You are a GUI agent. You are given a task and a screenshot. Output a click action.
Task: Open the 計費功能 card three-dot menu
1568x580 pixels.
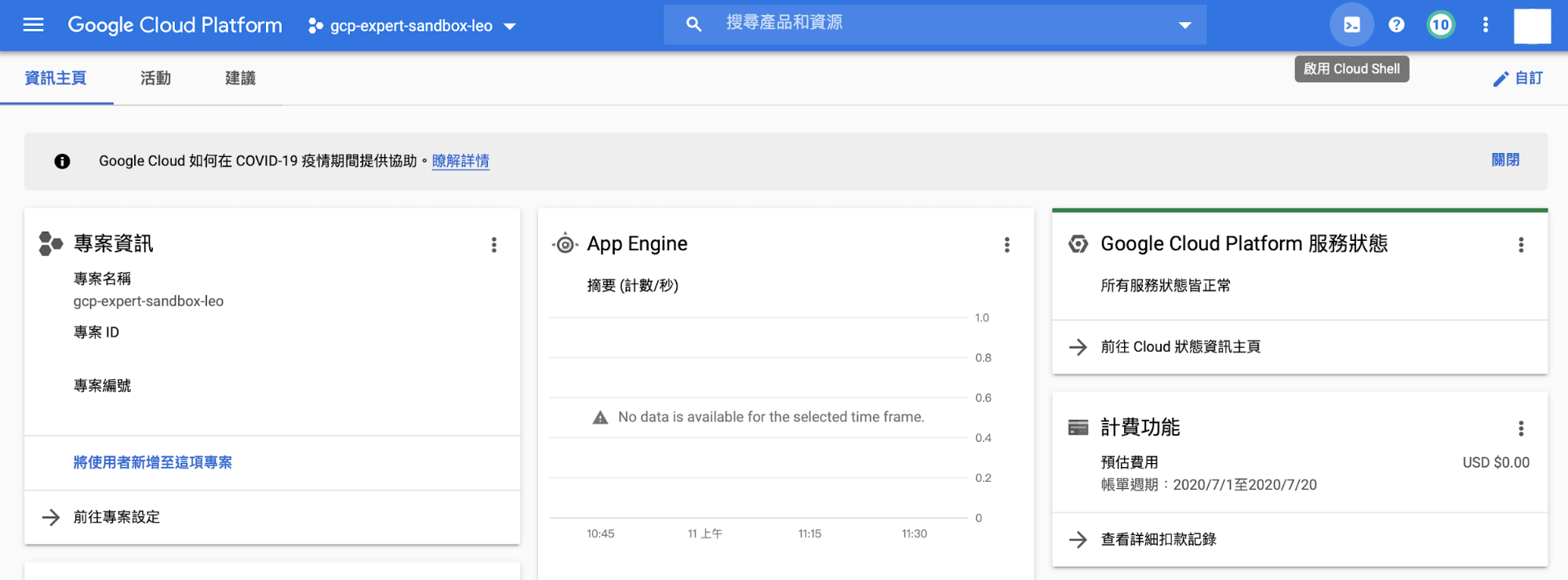(1521, 429)
